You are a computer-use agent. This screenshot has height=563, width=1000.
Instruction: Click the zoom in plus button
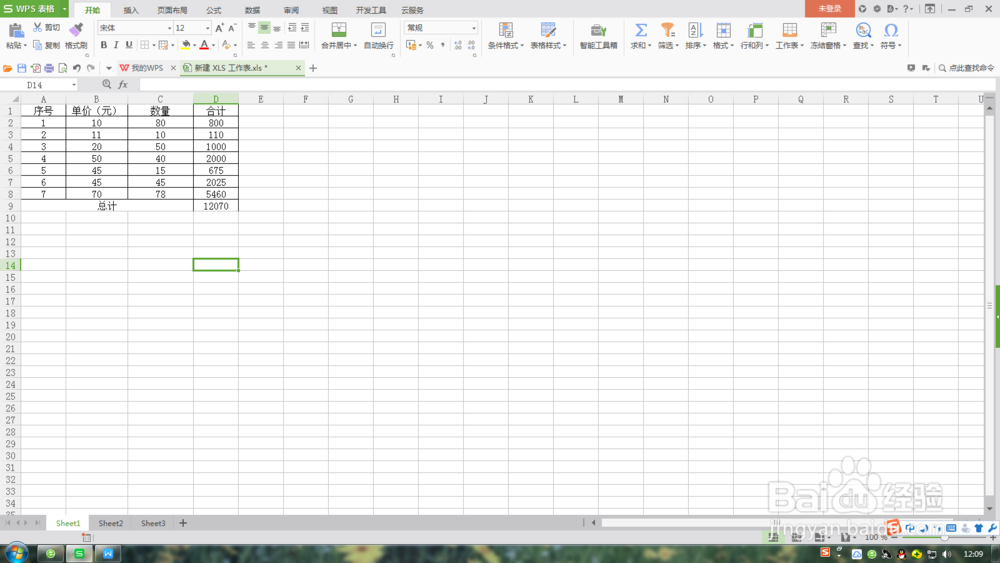point(993,537)
